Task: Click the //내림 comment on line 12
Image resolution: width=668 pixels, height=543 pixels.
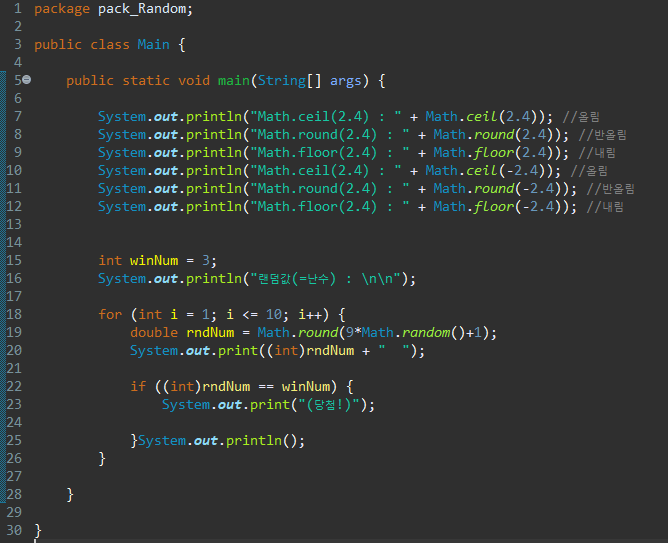Action: click(x=605, y=207)
